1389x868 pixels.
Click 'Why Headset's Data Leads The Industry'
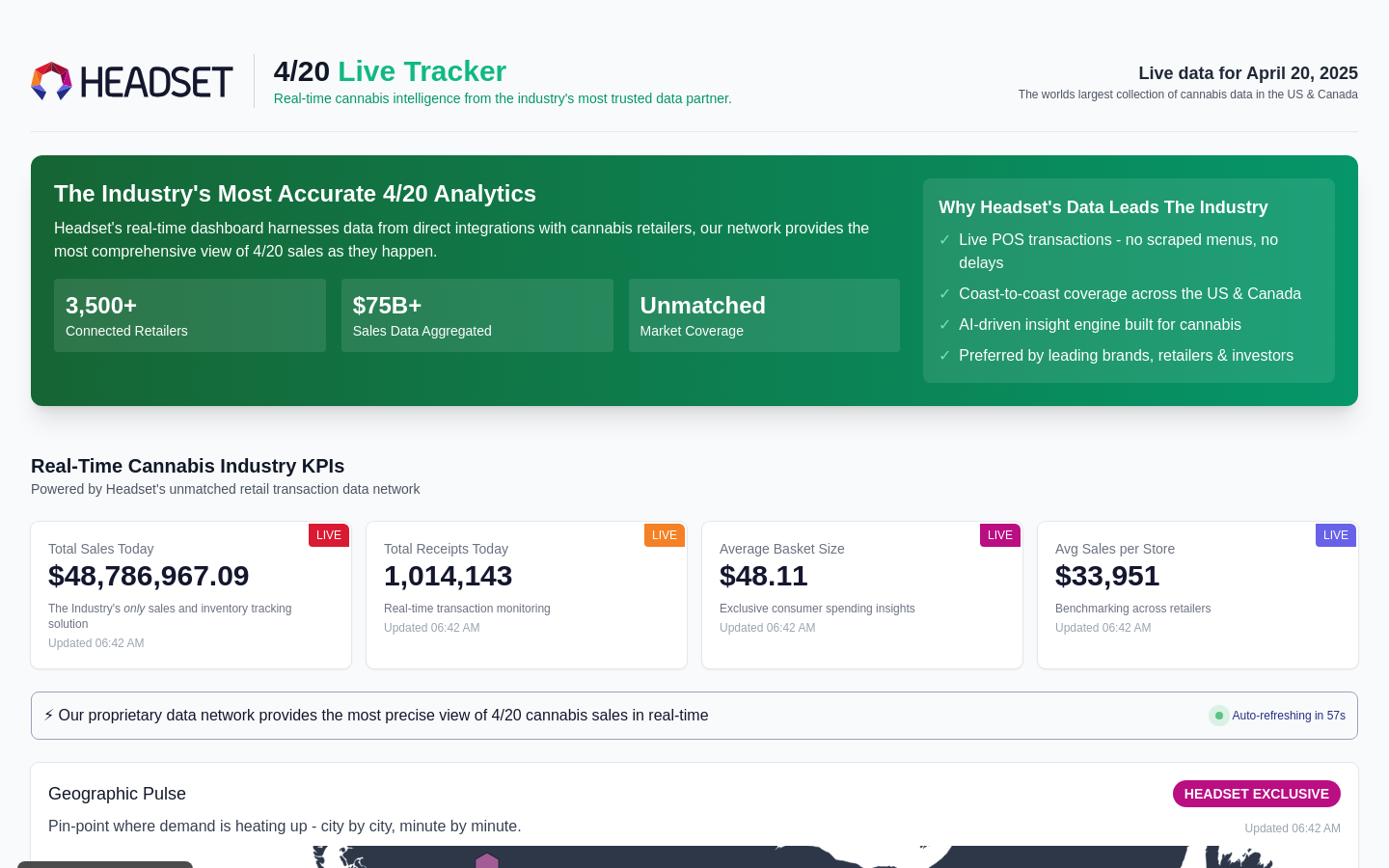1103,207
